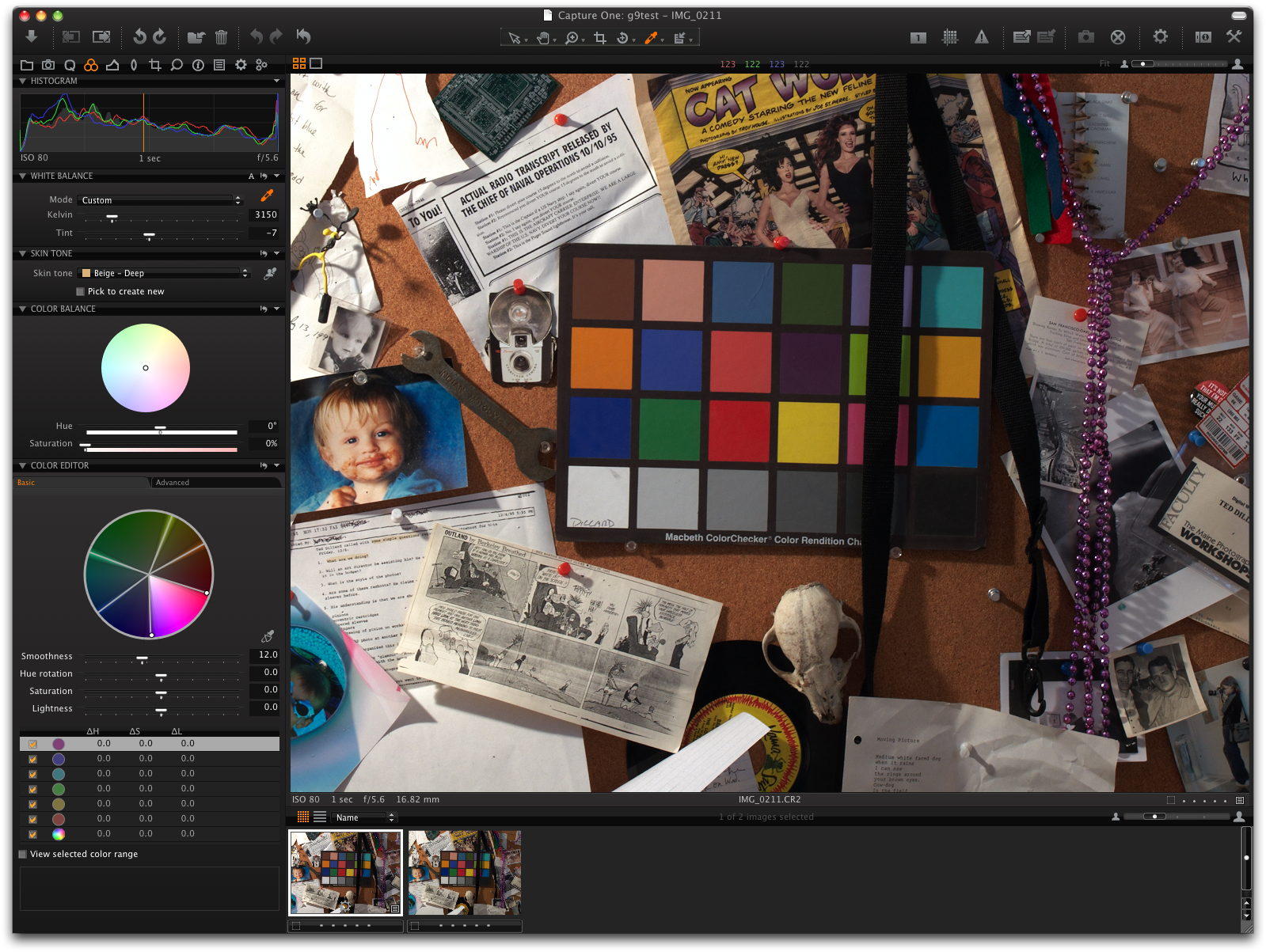Open the Skin tone Beige - Deep dropdown

click(165, 273)
